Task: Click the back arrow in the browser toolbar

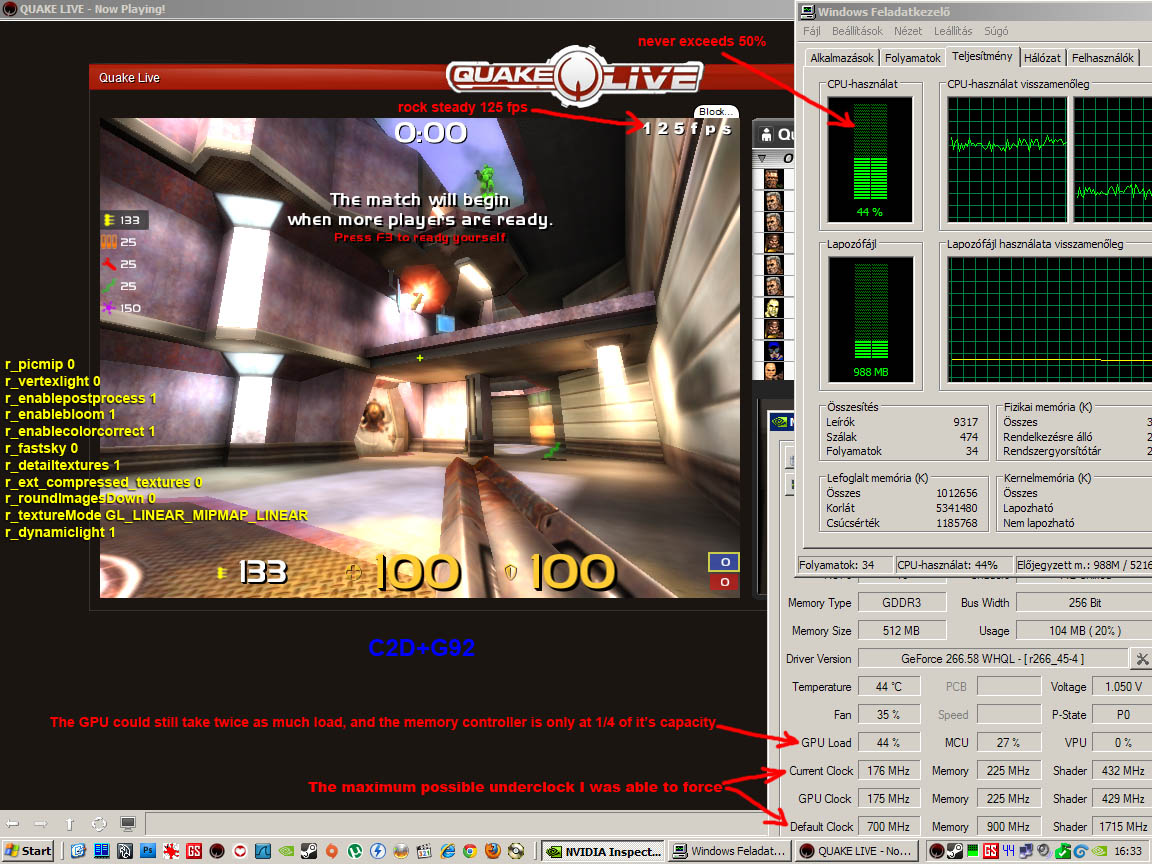Action: (12, 824)
